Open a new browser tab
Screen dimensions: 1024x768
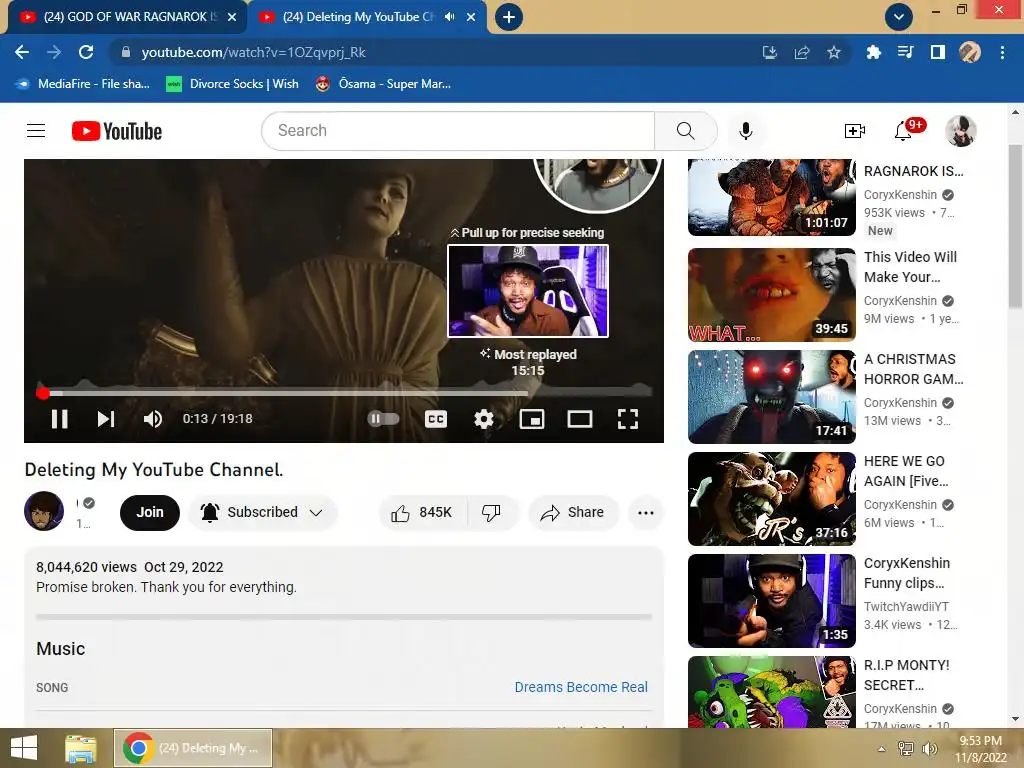point(509,17)
